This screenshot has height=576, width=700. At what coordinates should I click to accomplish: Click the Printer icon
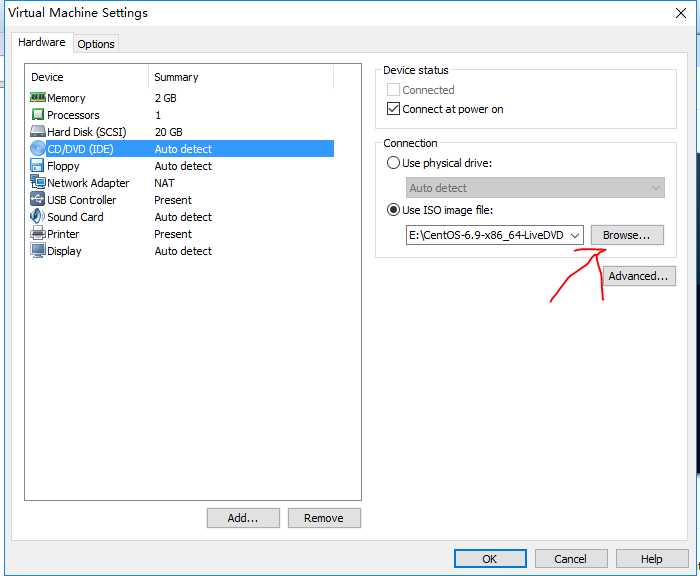[38, 233]
